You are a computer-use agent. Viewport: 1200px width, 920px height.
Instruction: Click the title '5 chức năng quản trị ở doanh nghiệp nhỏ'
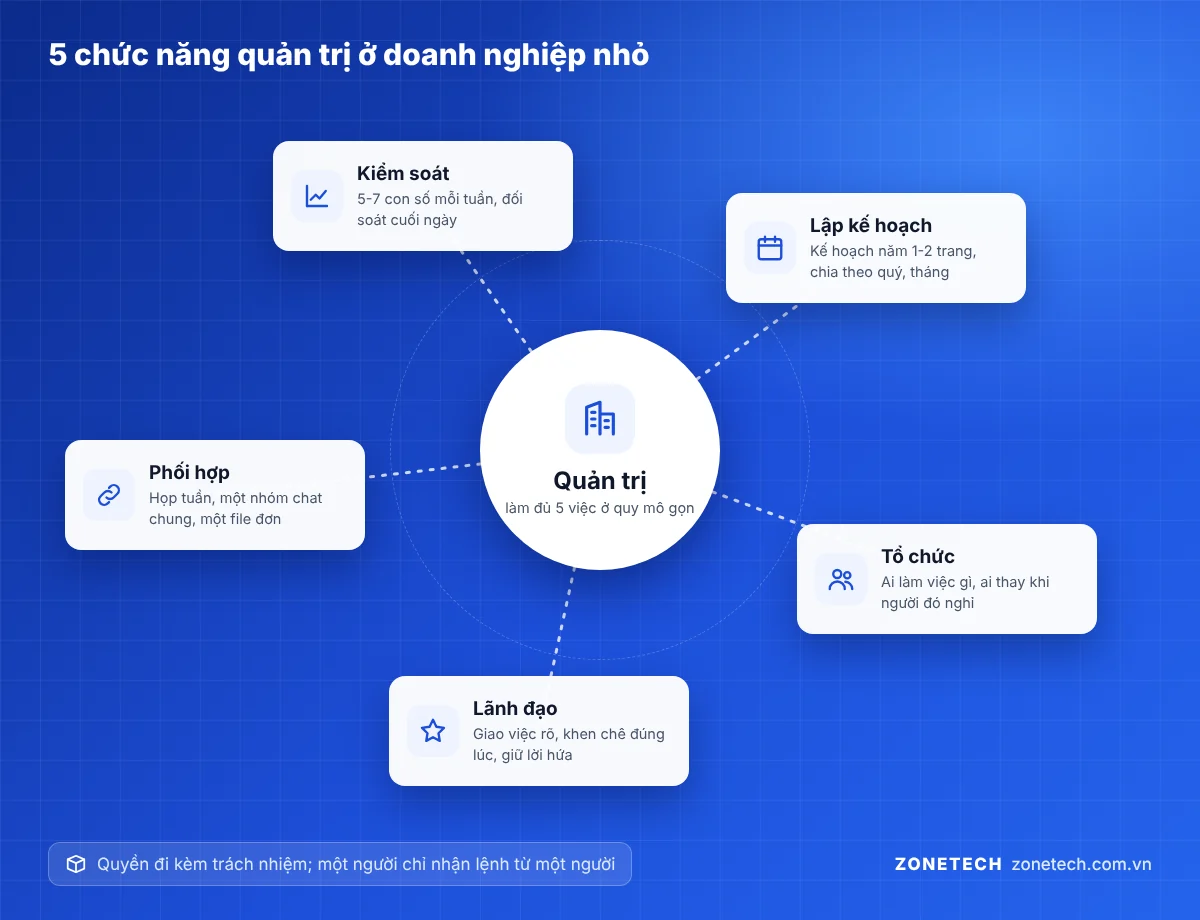pos(349,55)
